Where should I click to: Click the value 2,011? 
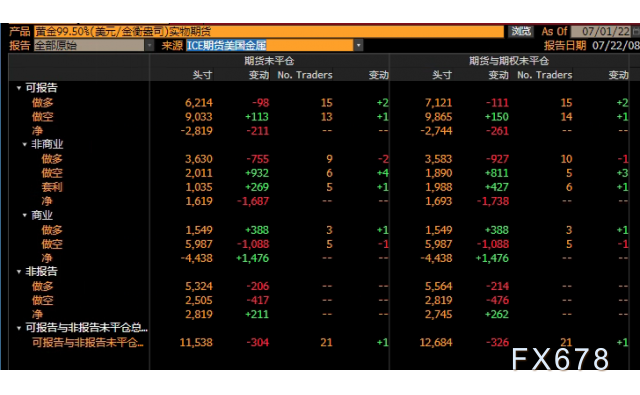pyautogui.click(x=199, y=173)
